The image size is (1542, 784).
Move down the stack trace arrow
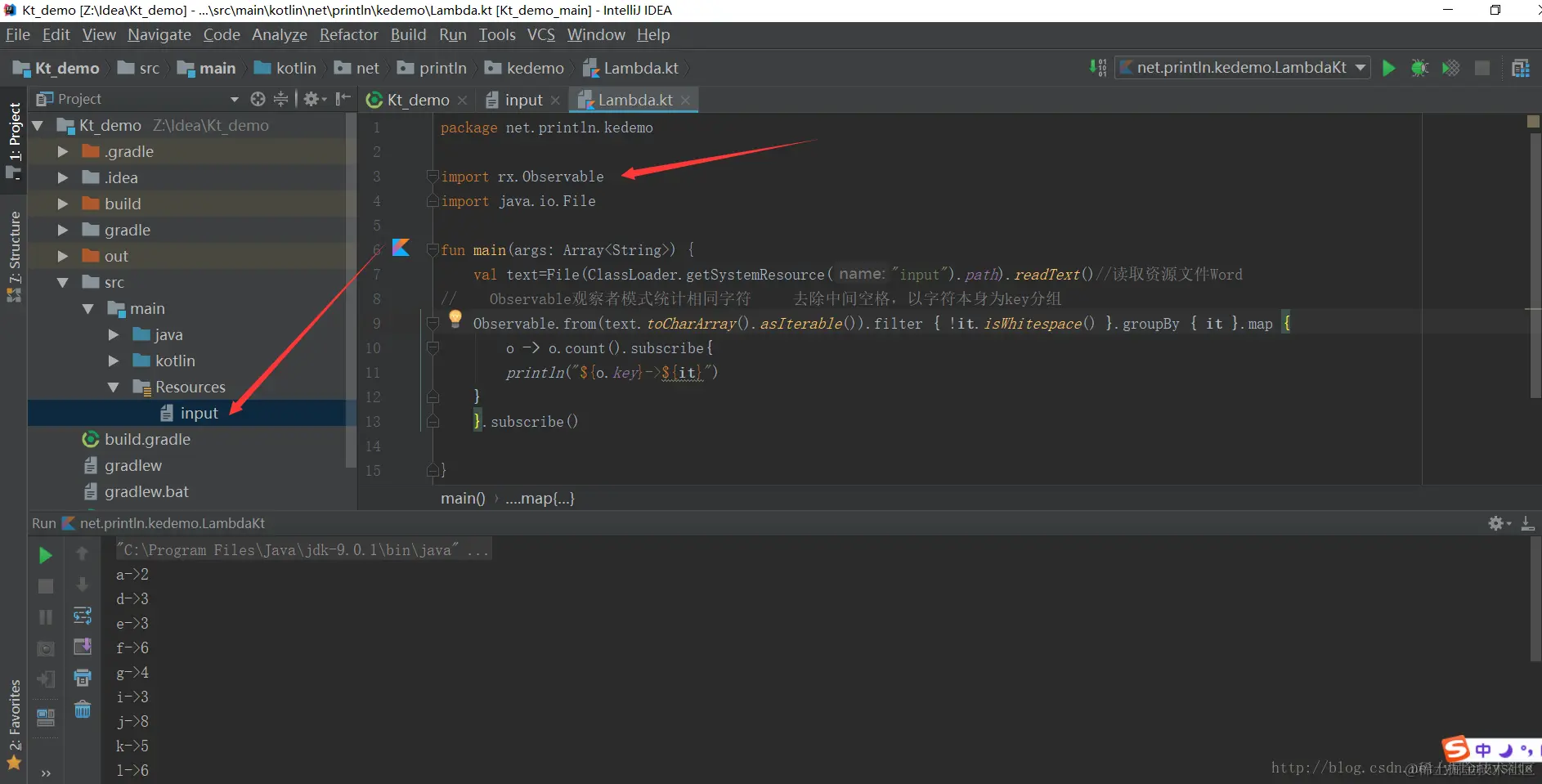click(x=82, y=585)
